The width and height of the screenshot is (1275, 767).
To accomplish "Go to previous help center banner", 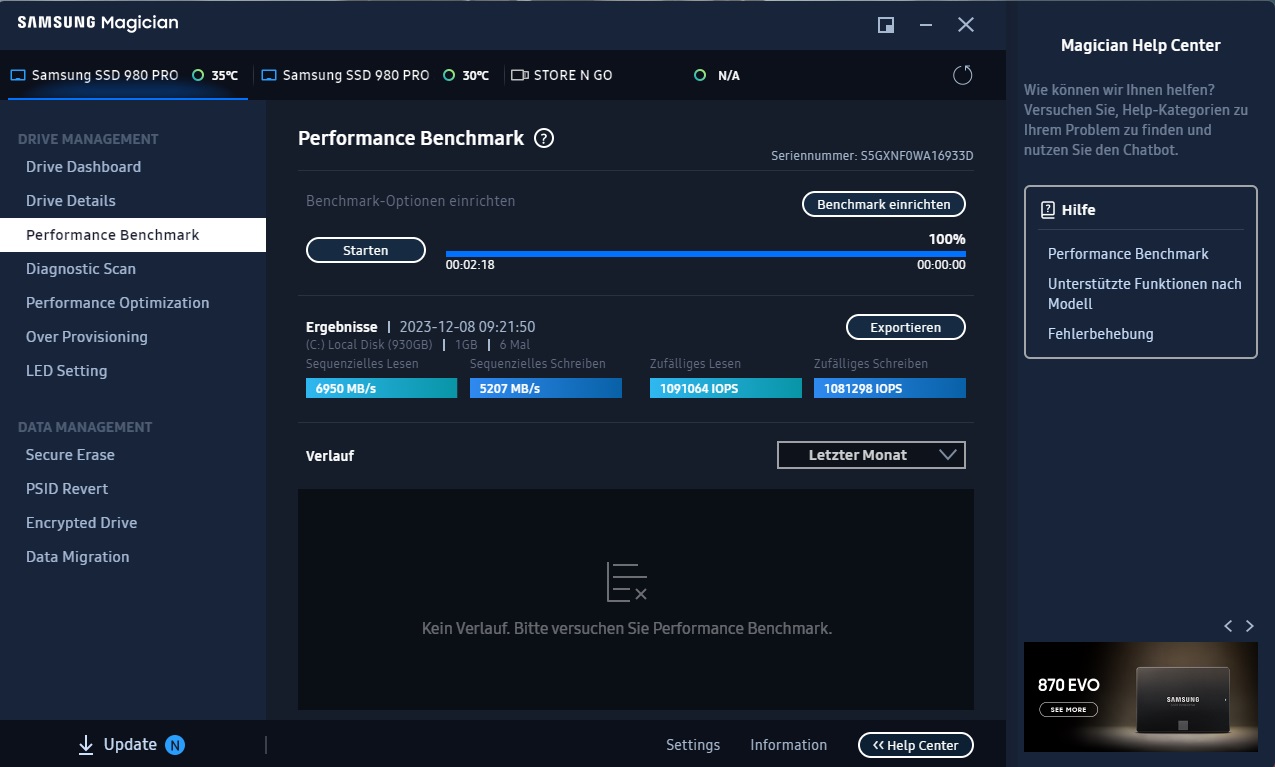I will coord(1228,626).
